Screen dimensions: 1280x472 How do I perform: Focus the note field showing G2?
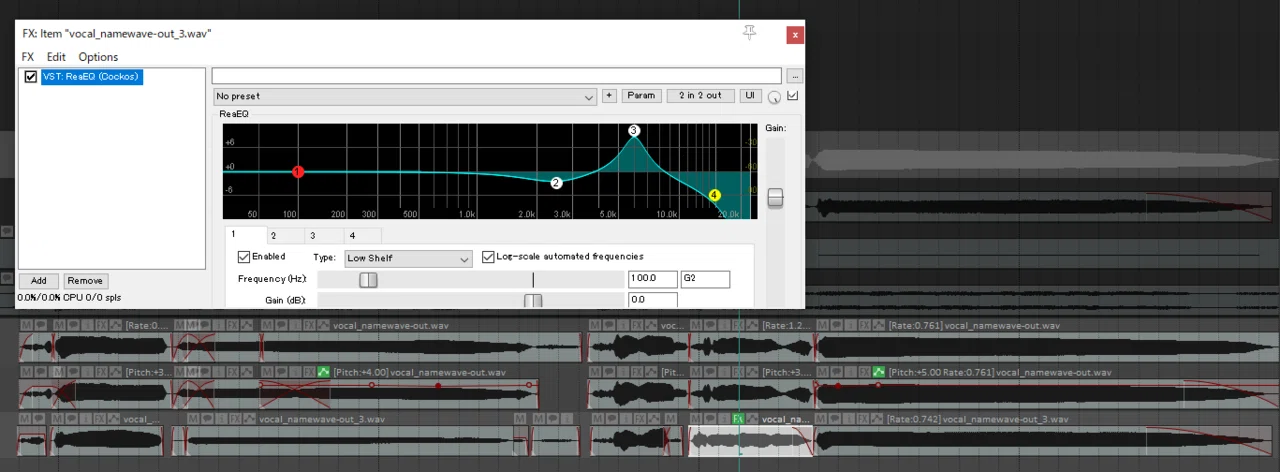pyautogui.click(x=705, y=279)
